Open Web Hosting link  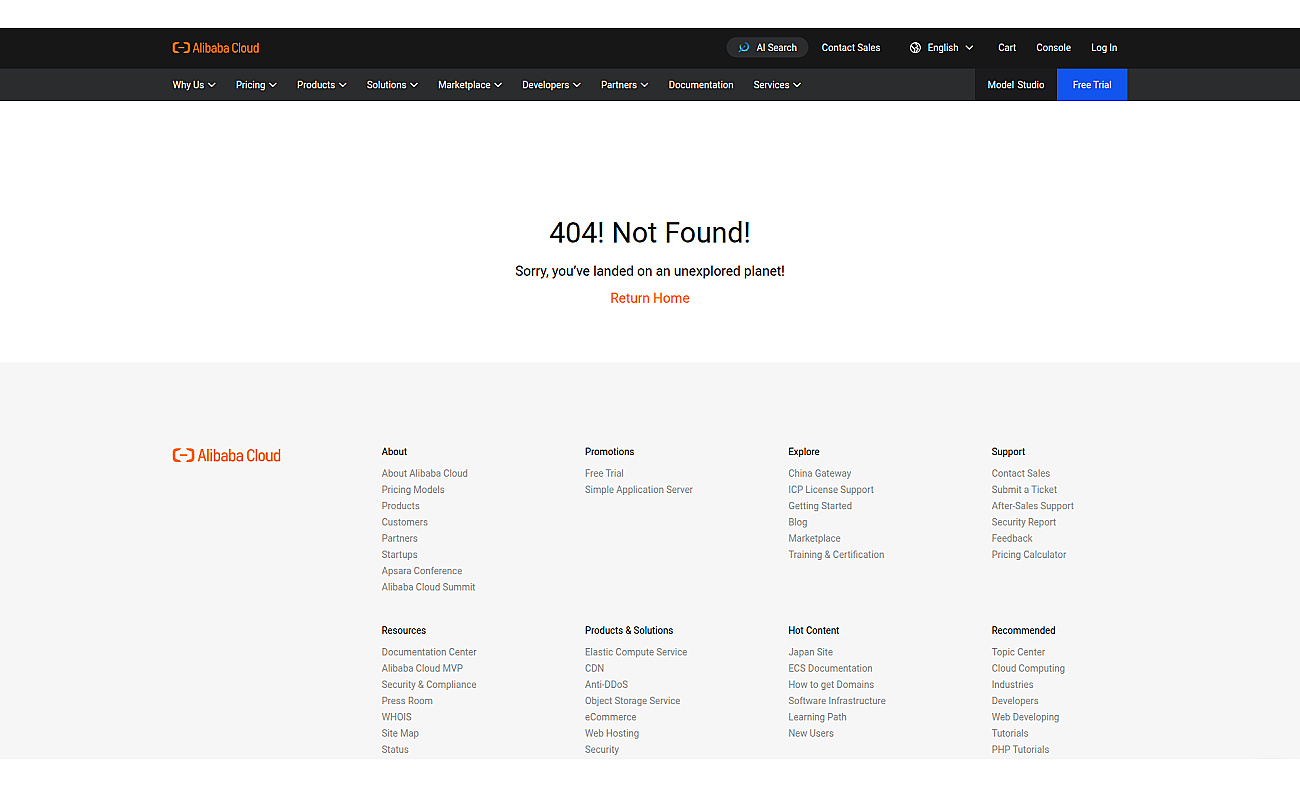pyautogui.click(x=612, y=733)
